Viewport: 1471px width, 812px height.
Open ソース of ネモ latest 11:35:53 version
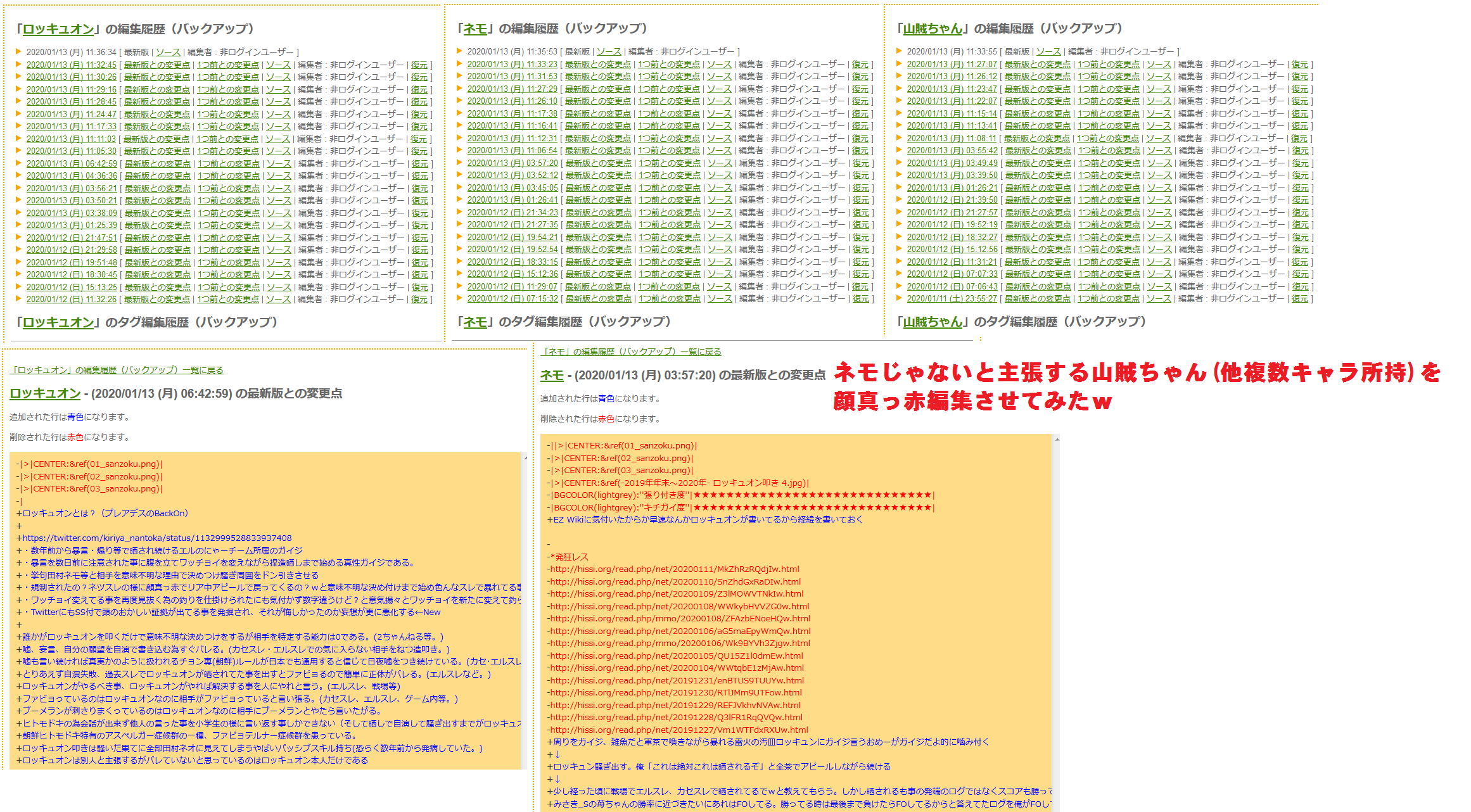pos(609,51)
